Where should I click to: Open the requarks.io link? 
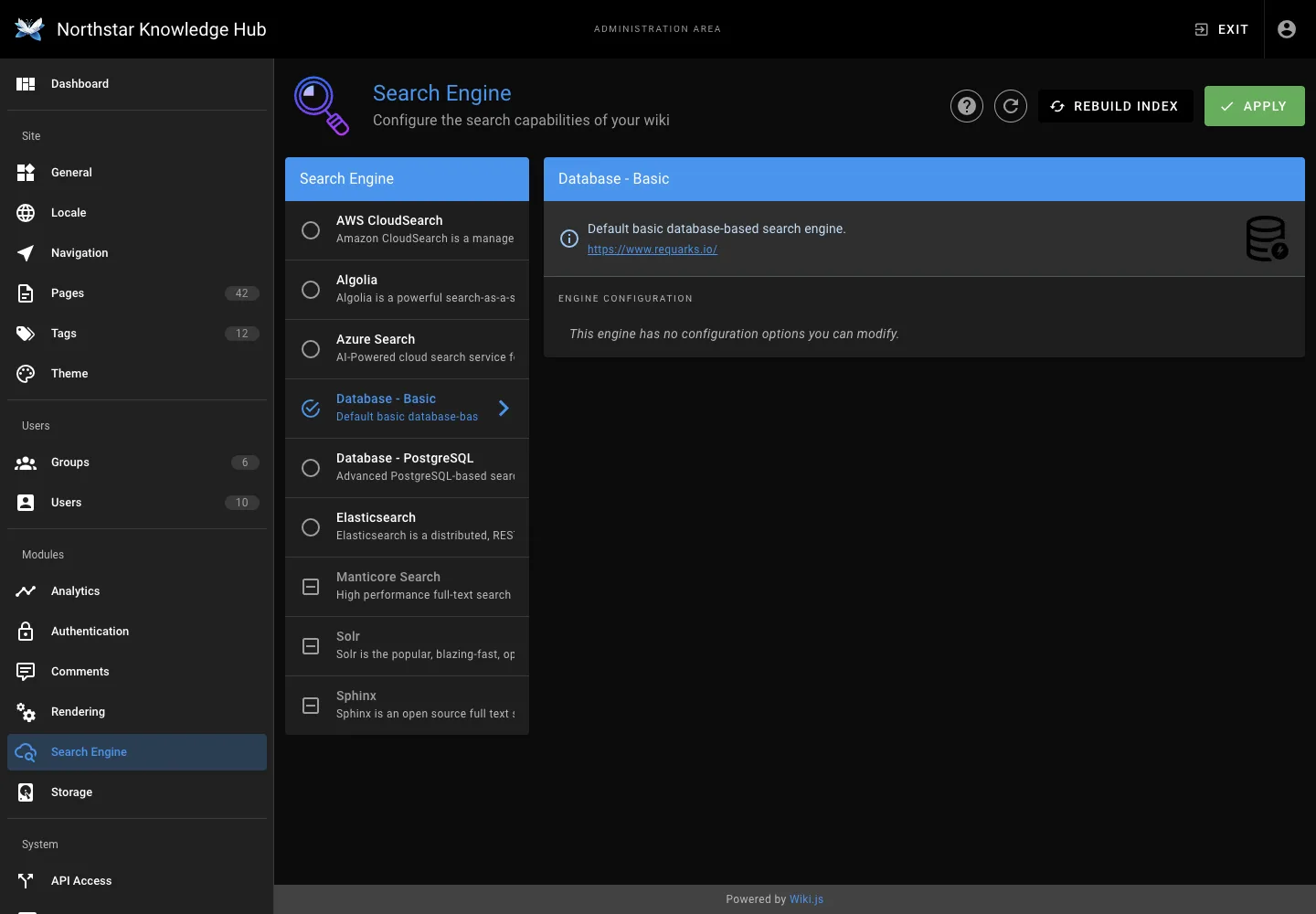coord(653,250)
